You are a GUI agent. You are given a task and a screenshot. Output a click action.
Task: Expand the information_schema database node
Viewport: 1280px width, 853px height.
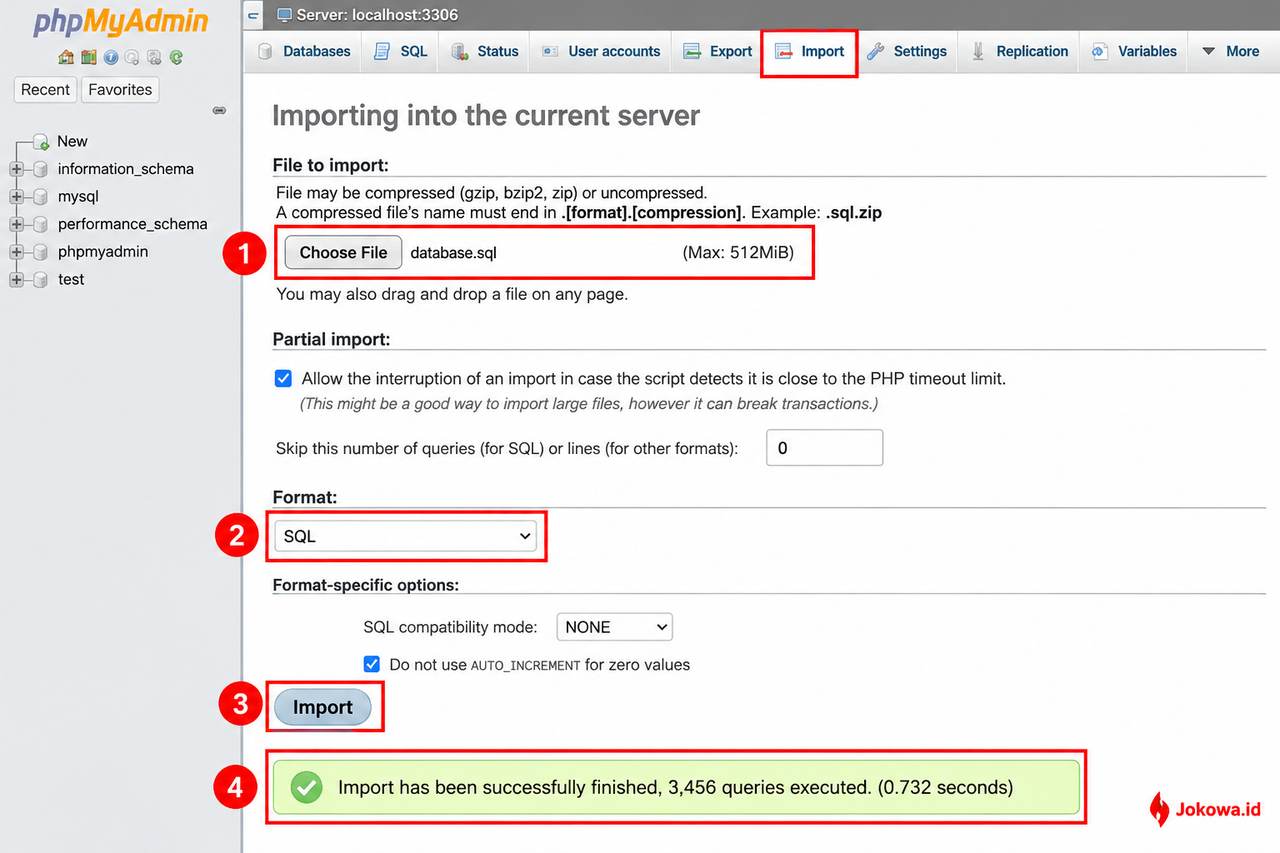[x=16, y=169]
